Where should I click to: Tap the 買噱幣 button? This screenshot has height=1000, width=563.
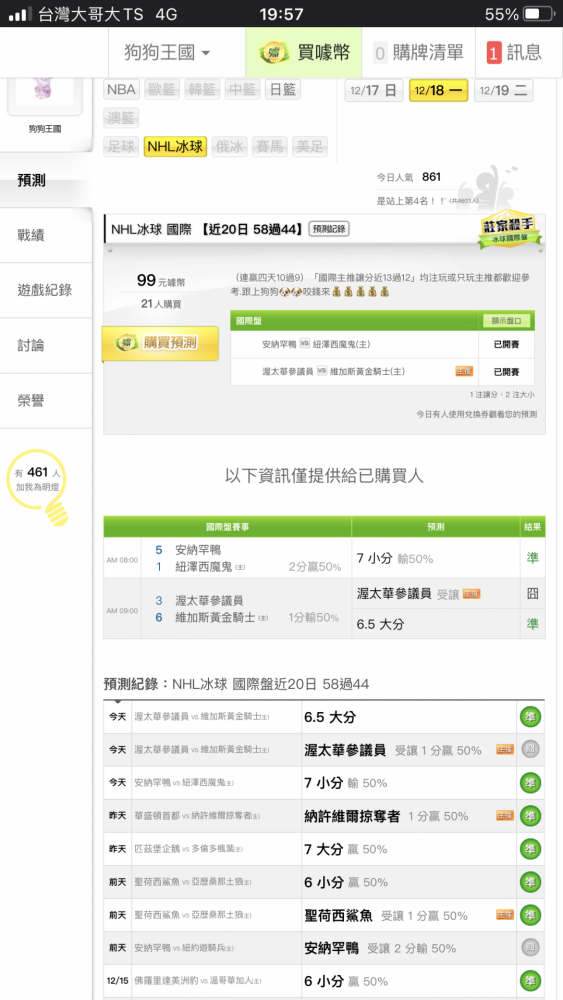[x=304, y=52]
